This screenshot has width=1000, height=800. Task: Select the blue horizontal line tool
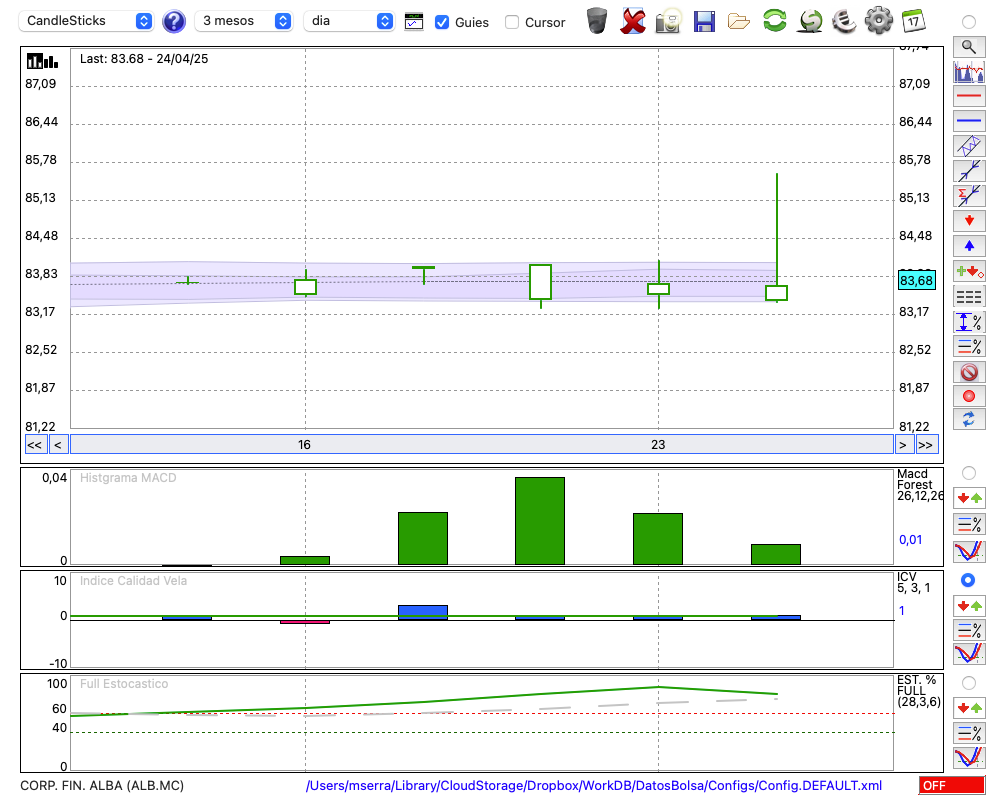(969, 121)
